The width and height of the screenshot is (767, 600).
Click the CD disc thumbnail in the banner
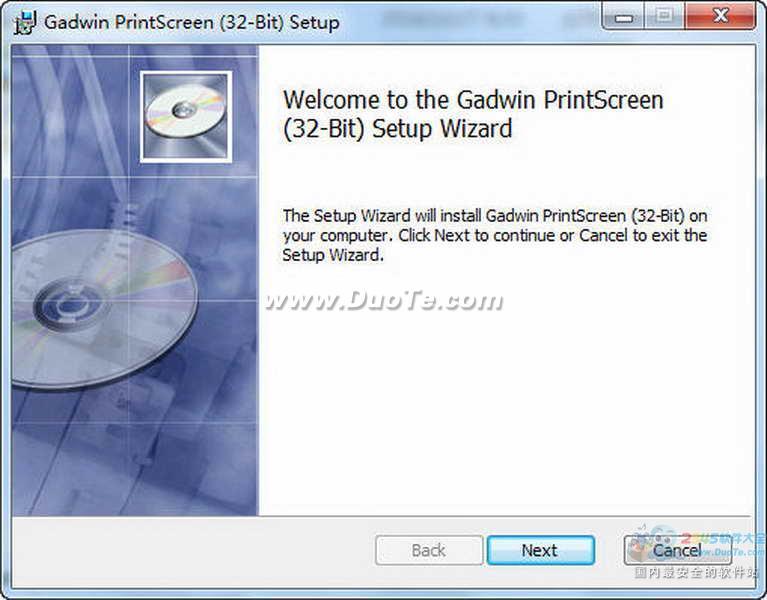[186, 116]
